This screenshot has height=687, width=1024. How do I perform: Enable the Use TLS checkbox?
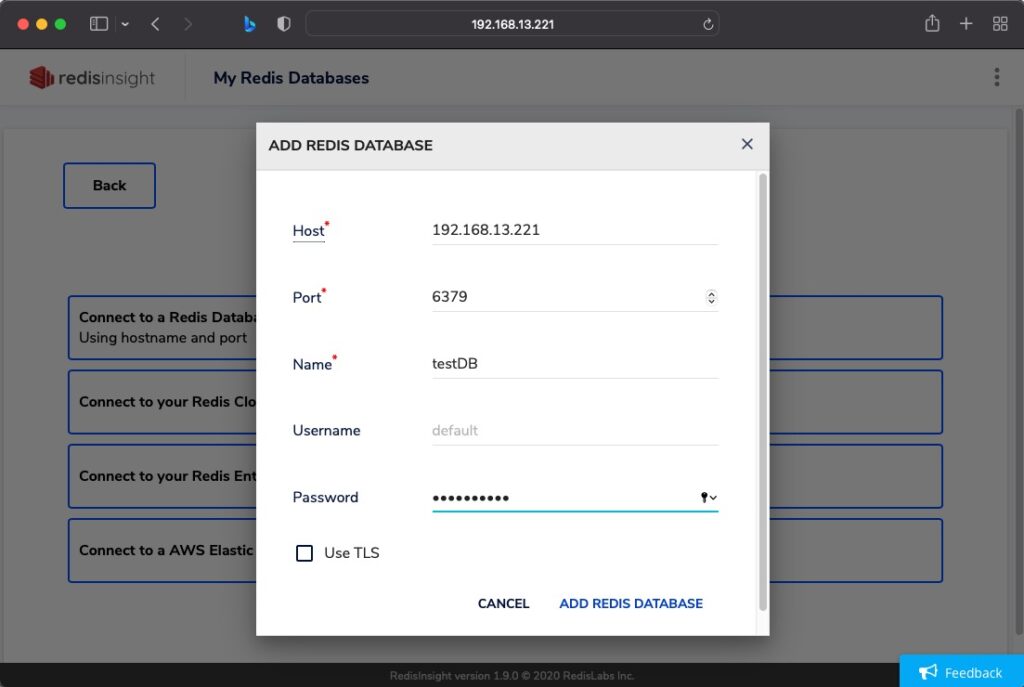coord(304,553)
